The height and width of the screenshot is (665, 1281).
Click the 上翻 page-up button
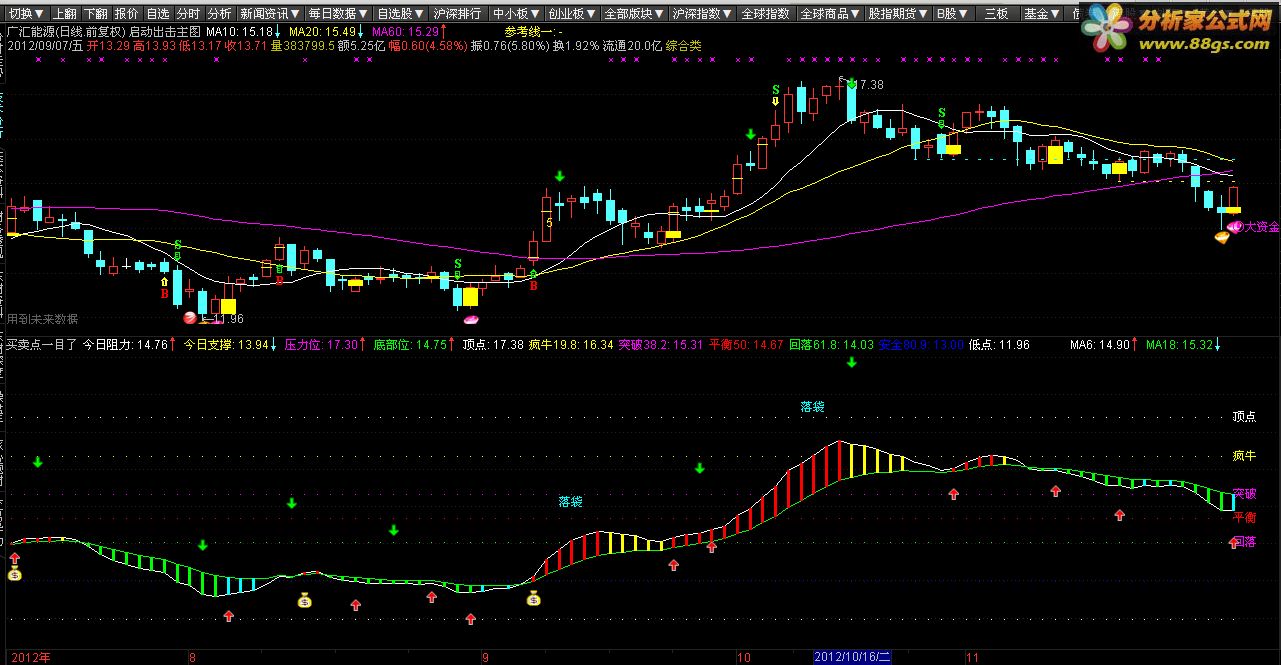pyautogui.click(x=63, y=14)
